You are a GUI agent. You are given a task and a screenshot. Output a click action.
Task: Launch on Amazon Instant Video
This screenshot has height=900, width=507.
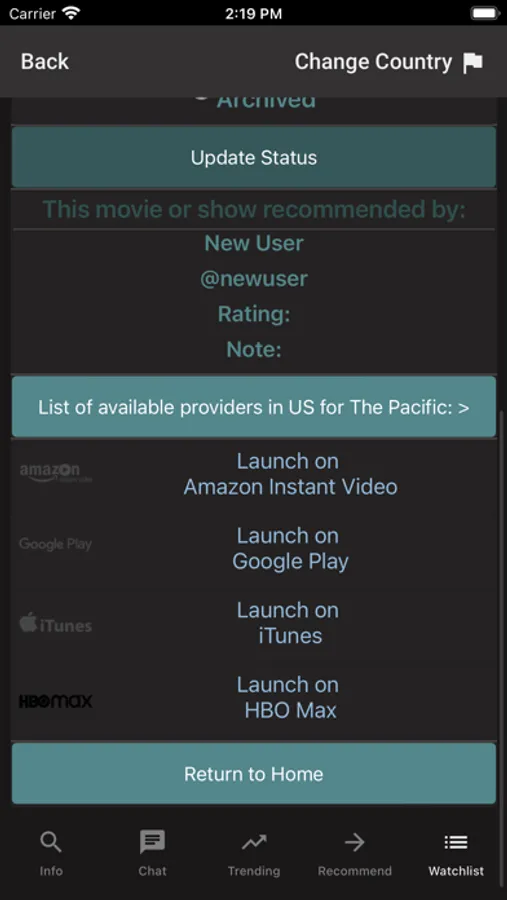pos(290,474)
